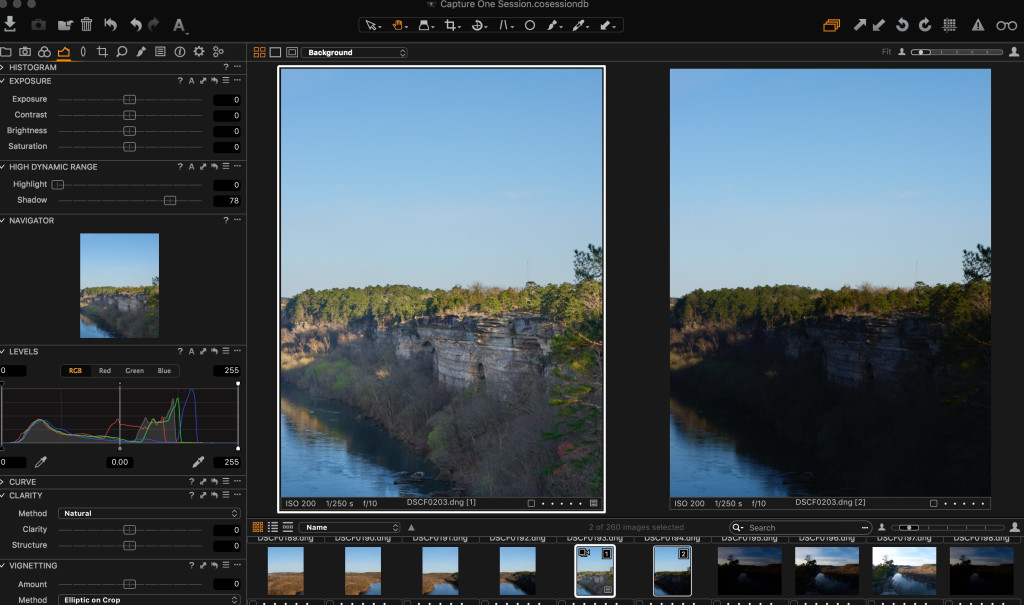Click the Exposure slider handle
Screen dimensions: 1024x605
click(x=129, y=99)
